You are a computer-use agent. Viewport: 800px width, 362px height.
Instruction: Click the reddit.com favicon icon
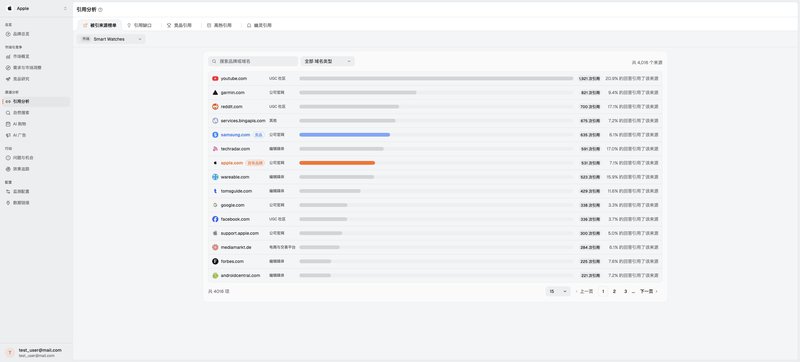point(215,107)
